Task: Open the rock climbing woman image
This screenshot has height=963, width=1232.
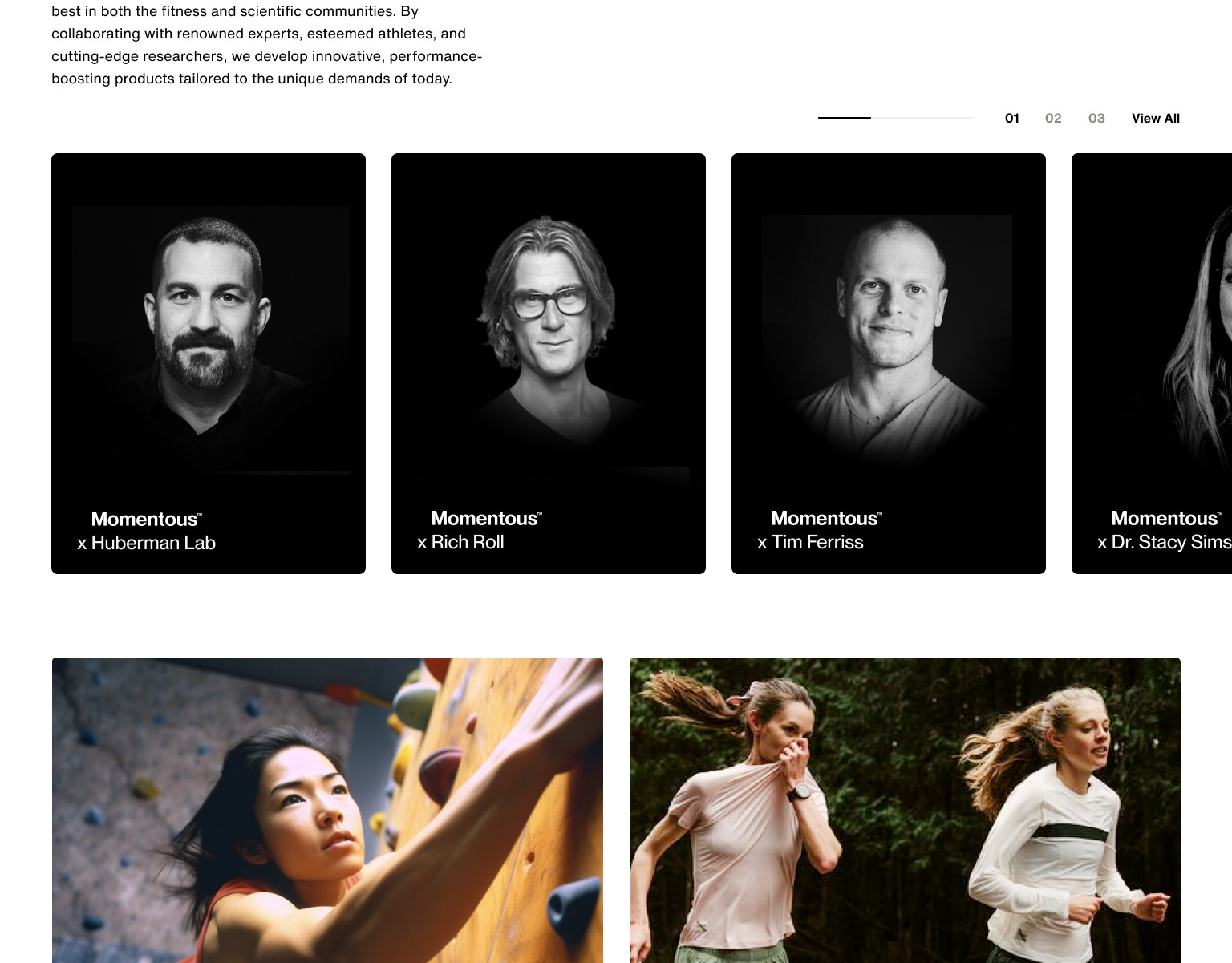Action: (x=327, y=810)
